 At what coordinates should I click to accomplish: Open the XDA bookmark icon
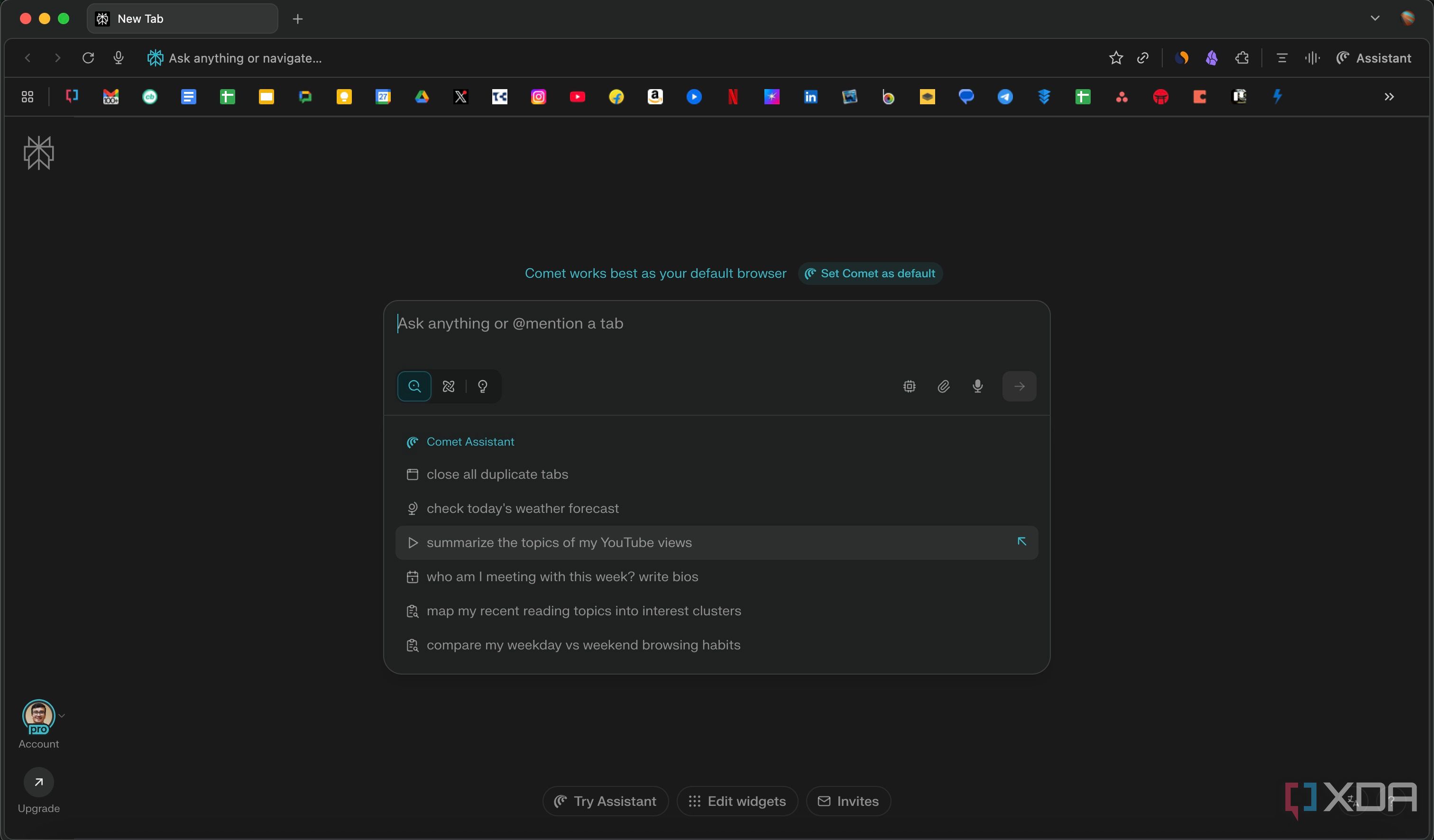(x=71, y=96)
